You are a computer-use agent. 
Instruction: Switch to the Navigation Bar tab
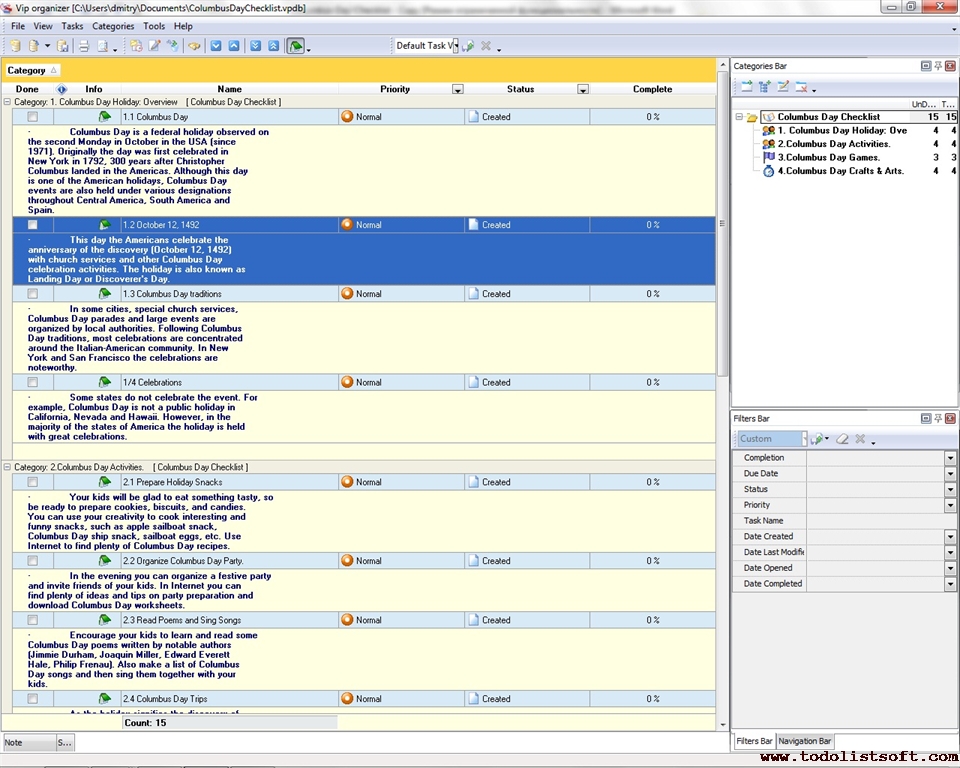coord(805,741)
